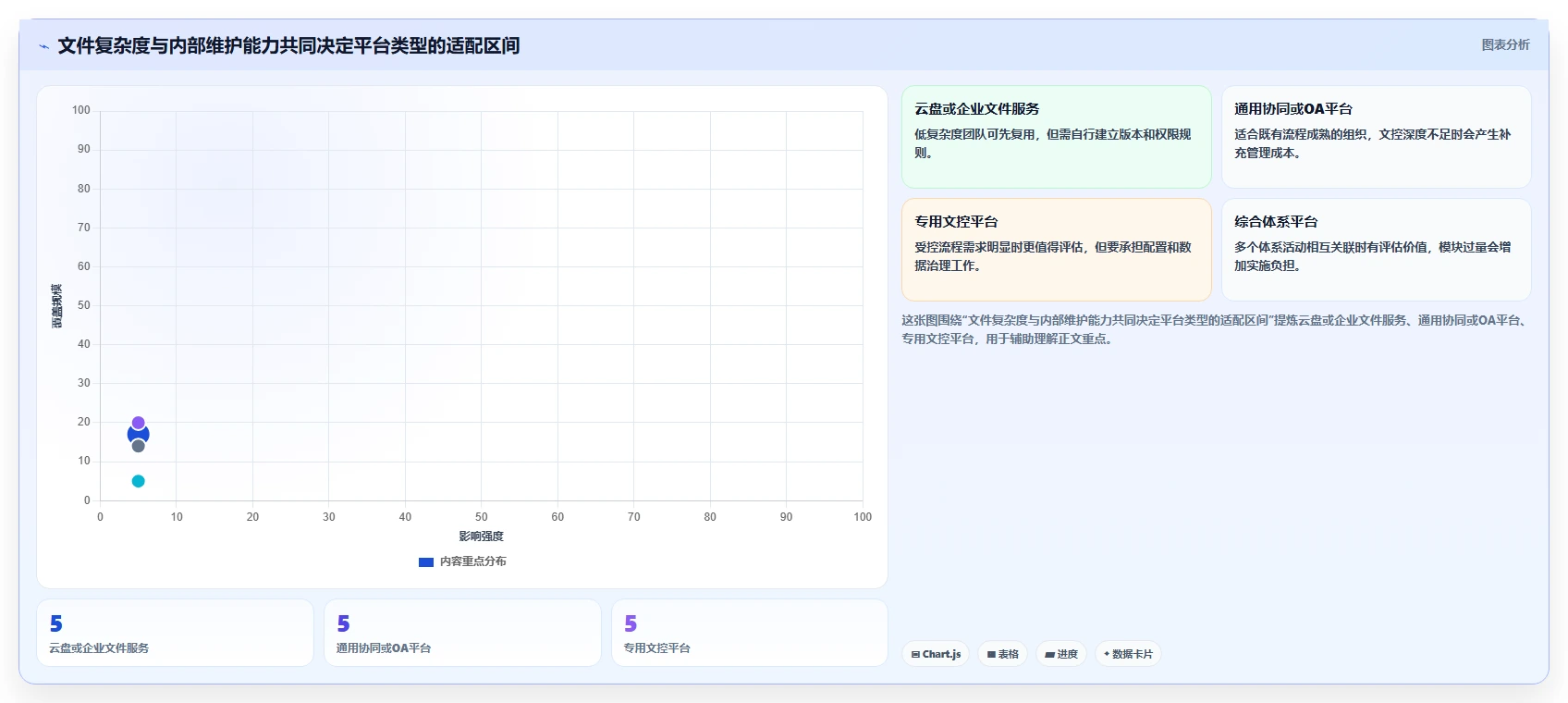The width and height of the screenshot is (1568, 703).
Task: Open the 通用协同或OA平台 description card
Action: click(1377, 137)
